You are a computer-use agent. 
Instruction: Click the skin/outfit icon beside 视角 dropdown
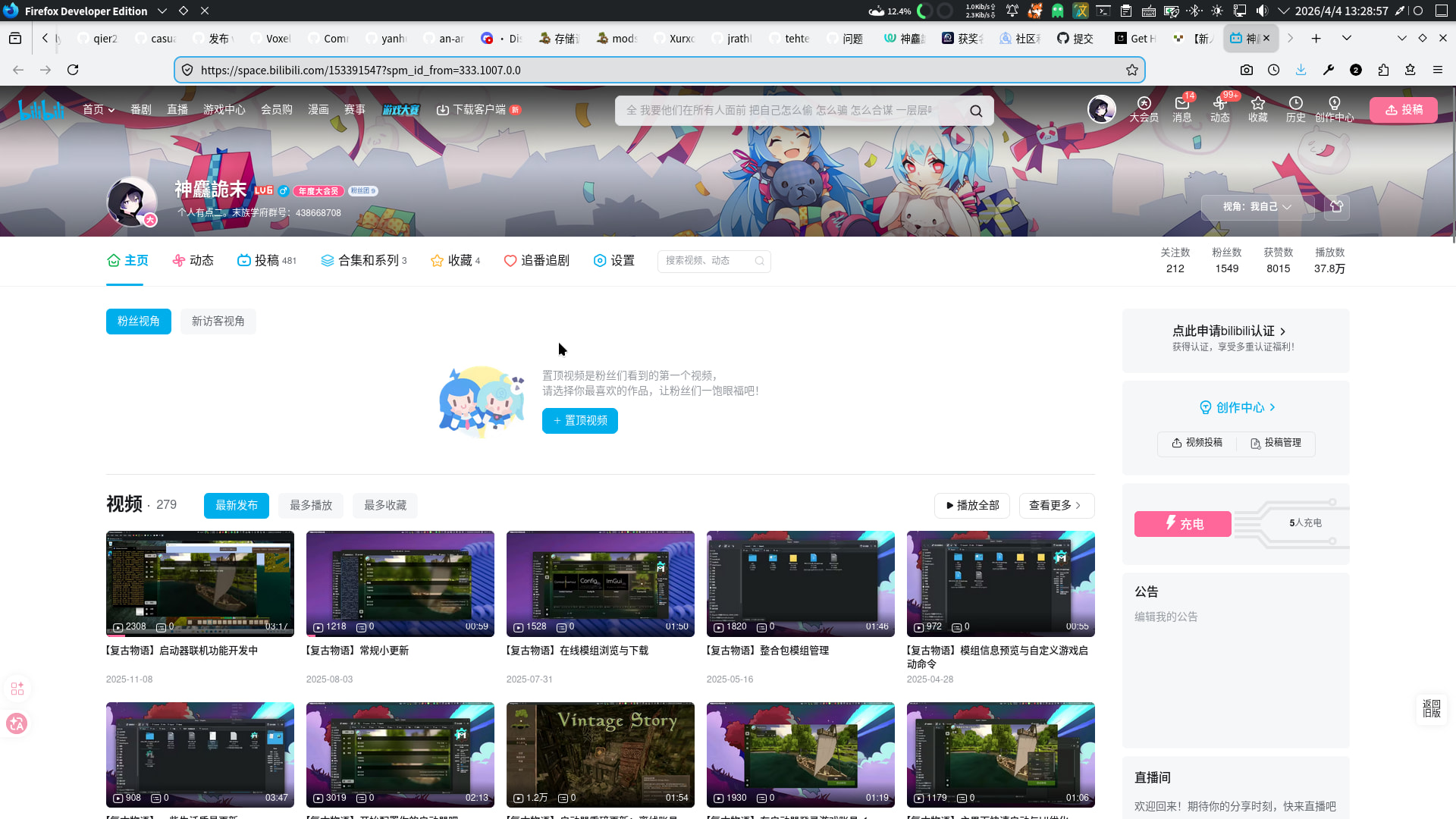1336,206
